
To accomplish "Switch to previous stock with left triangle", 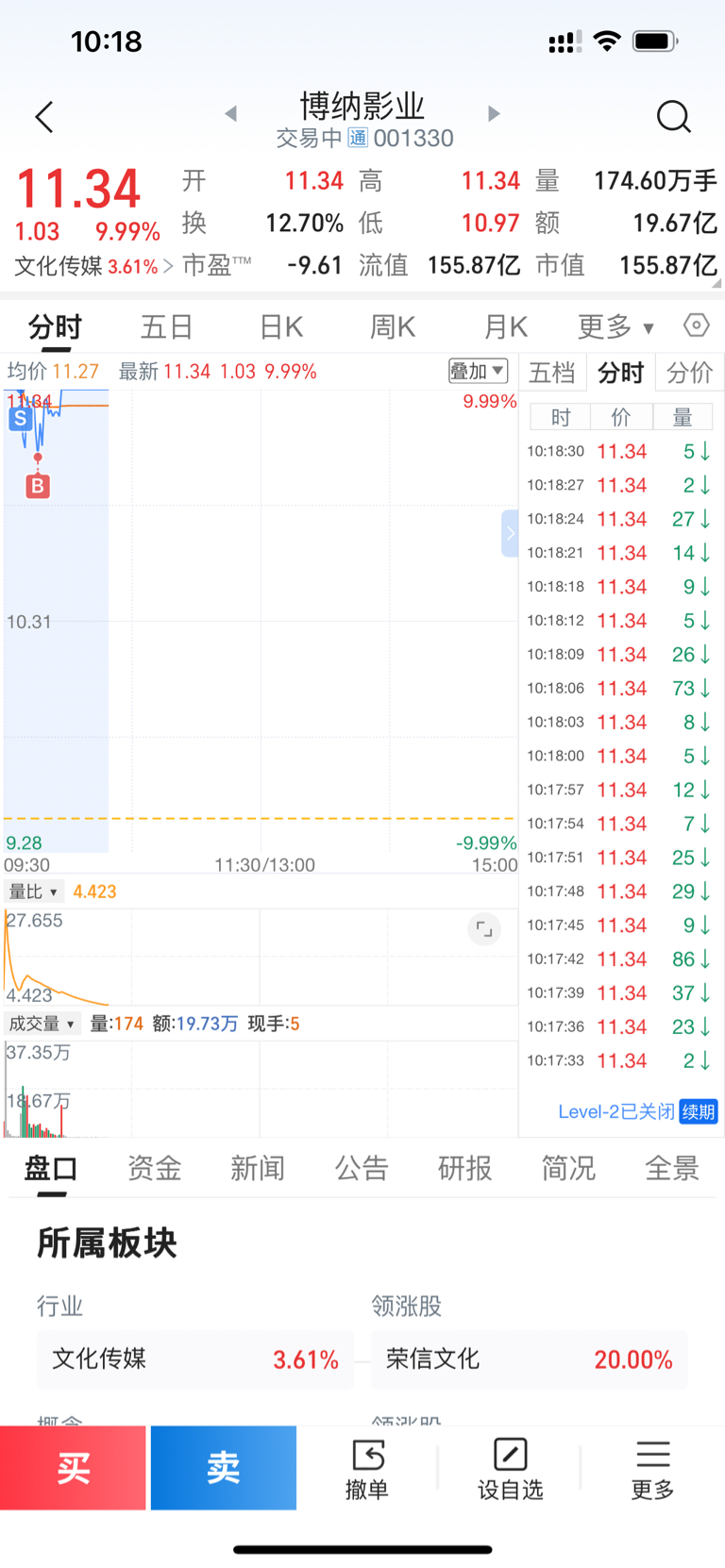I will [x=230, y=114].
